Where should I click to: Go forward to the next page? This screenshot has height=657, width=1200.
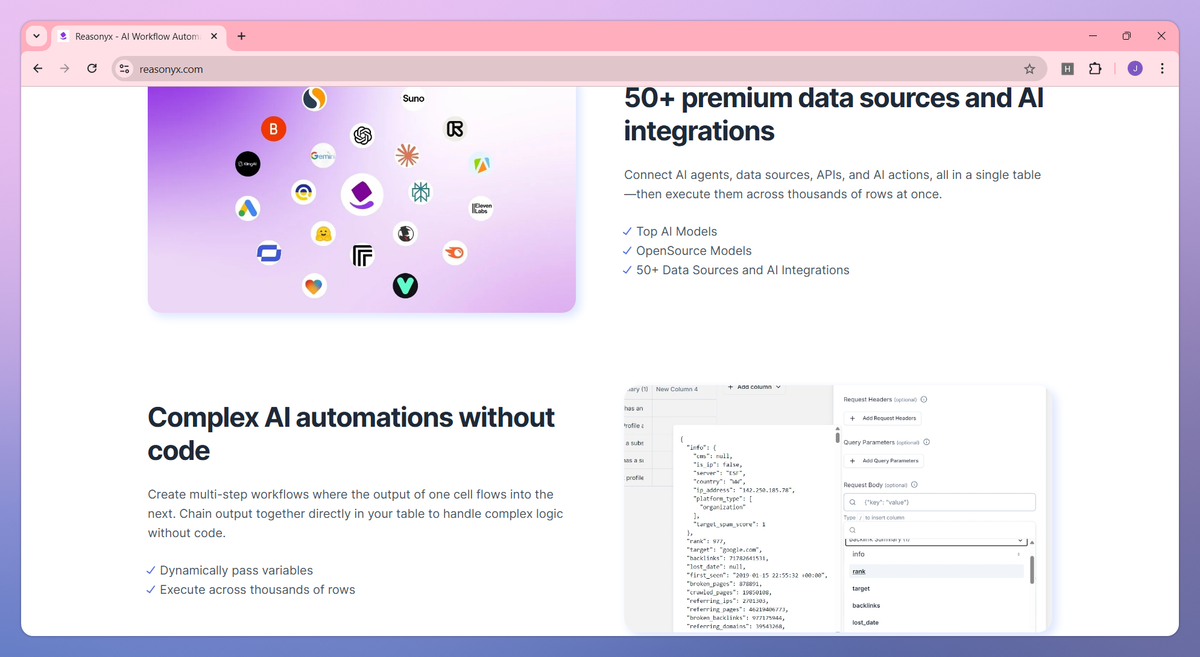(65, 69)
